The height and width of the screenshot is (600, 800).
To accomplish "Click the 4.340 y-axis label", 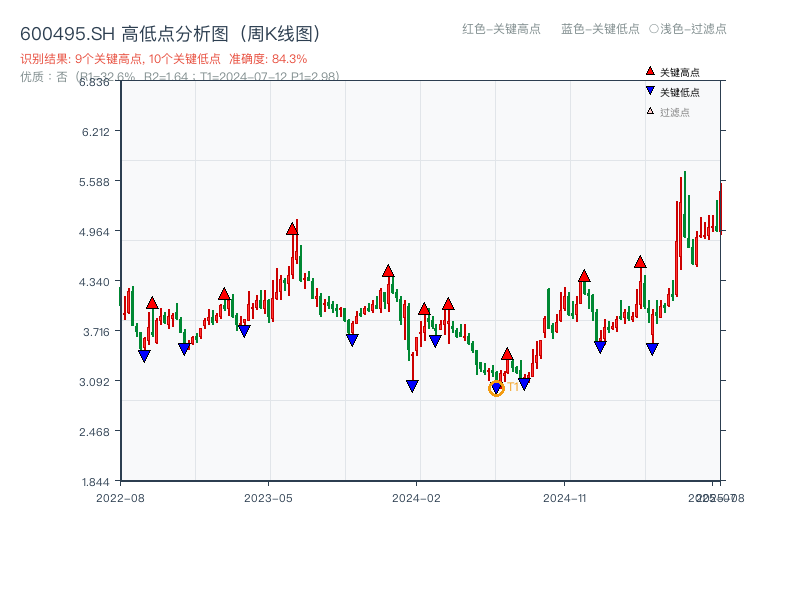I will (94, 282).
